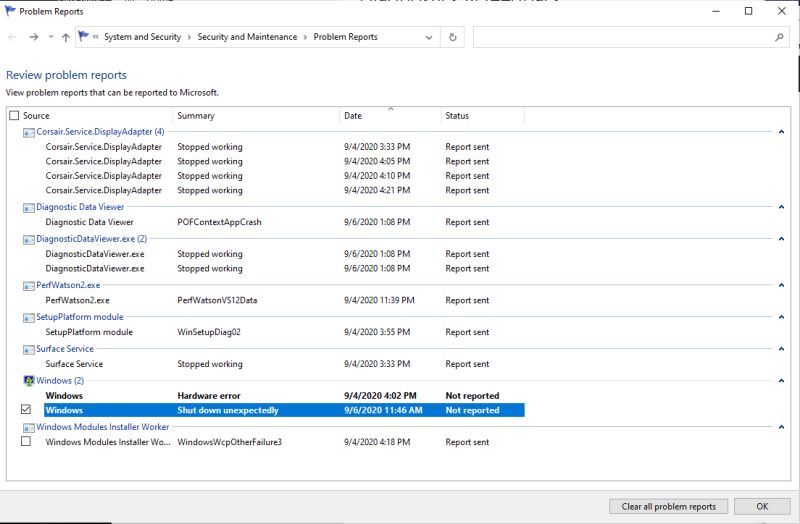The height and width of the screenshot is (524, 800).
Task: Collapse the Surface Service group
Action: point(781,348)
